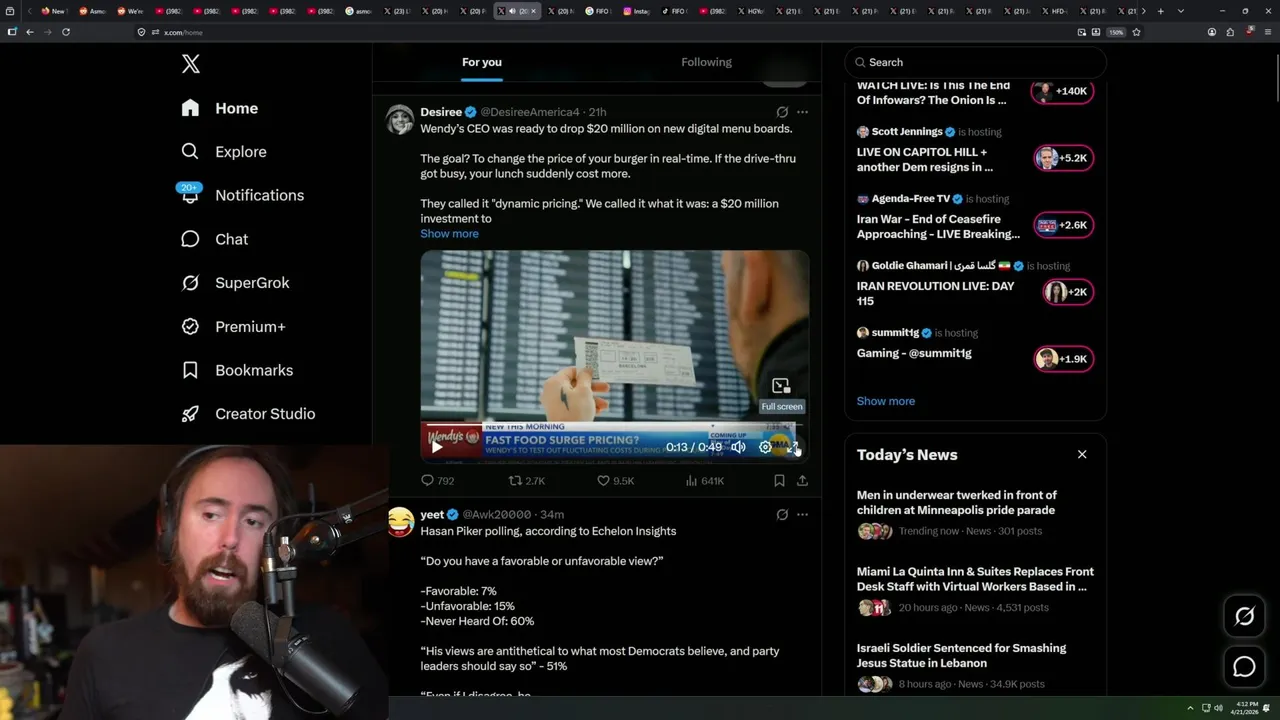Open the floating Grok button

(1244, 617)
